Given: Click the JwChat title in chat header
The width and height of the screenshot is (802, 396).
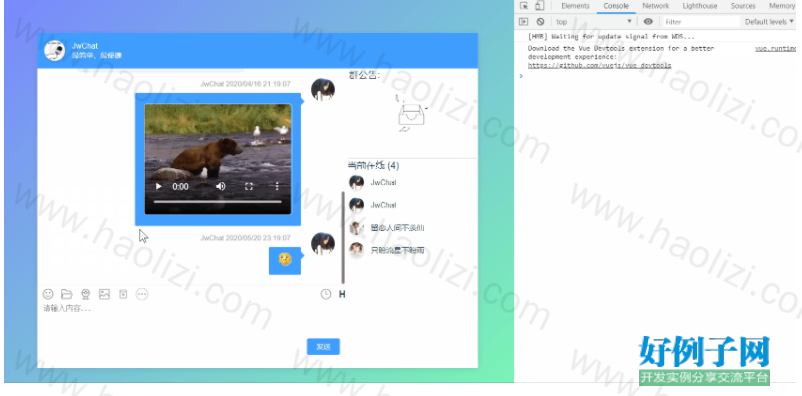Looking at the screenshot, I should [x=85, y=46].
